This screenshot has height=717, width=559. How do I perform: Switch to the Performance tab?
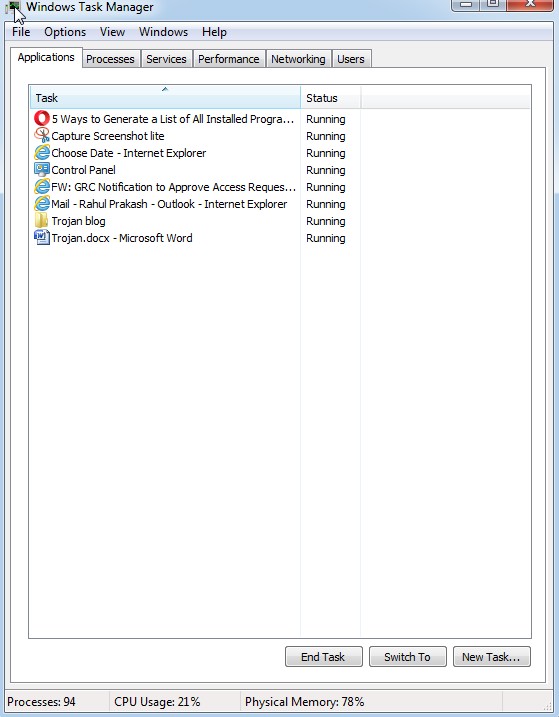coord(229,59)
